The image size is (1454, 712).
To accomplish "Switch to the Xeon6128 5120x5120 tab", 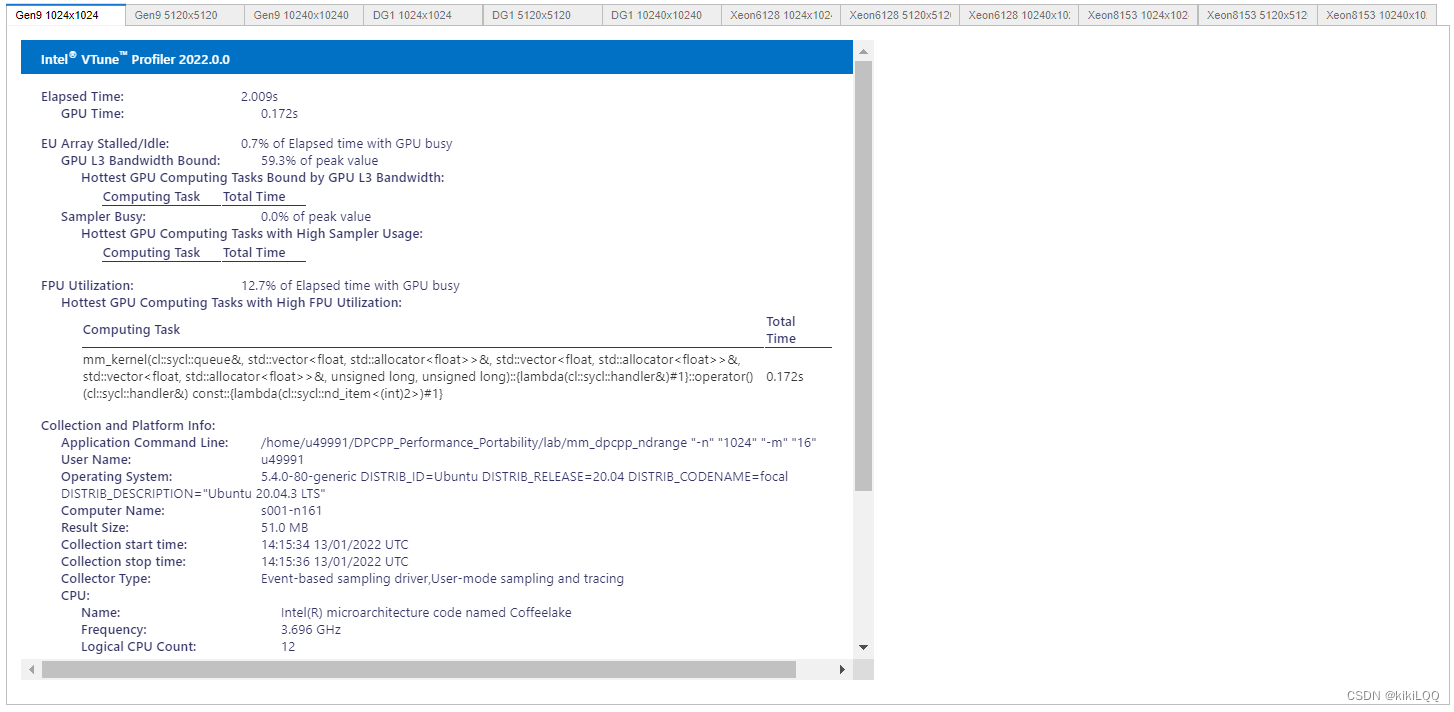I will click(899, 15).
